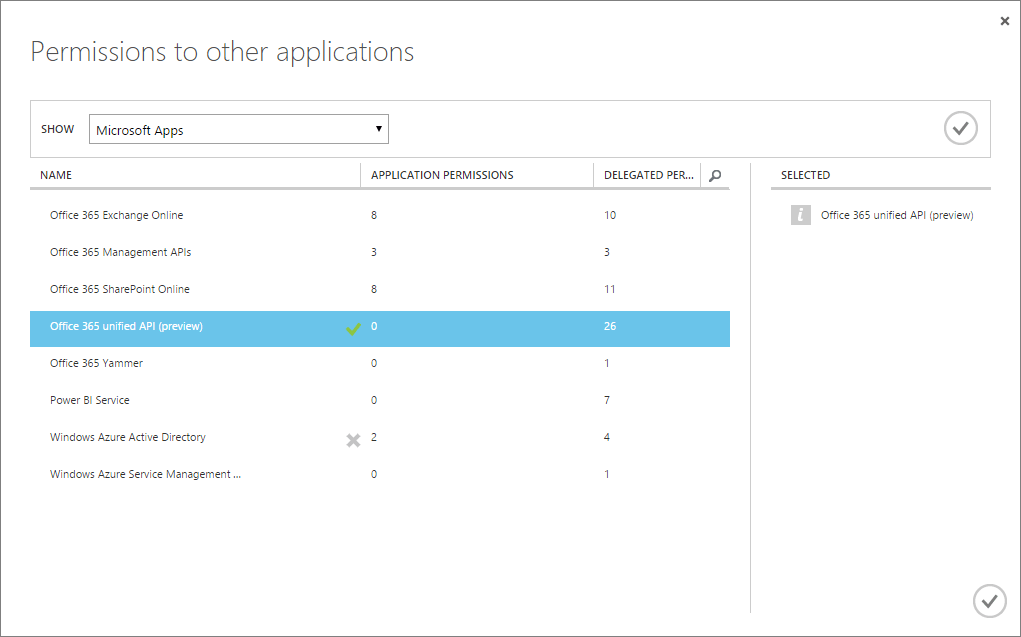Select Office 365 Yammer row
The width and height of the screenshot is (1021, 637).
coord(380,363)
